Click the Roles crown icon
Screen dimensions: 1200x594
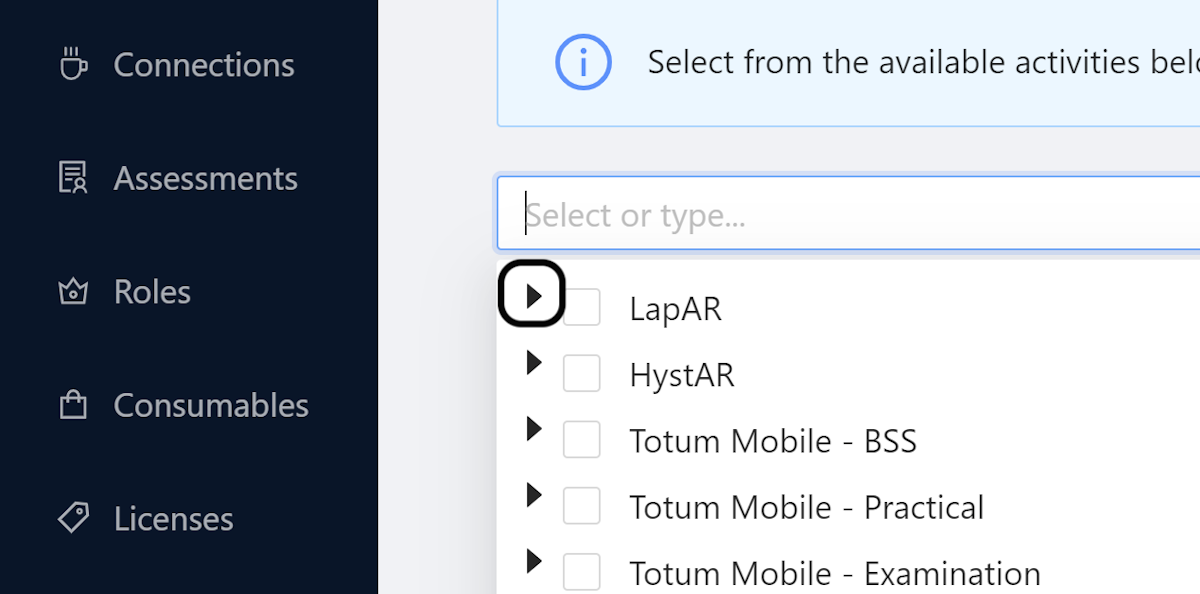pyautogui.click(x=73, y=292)
